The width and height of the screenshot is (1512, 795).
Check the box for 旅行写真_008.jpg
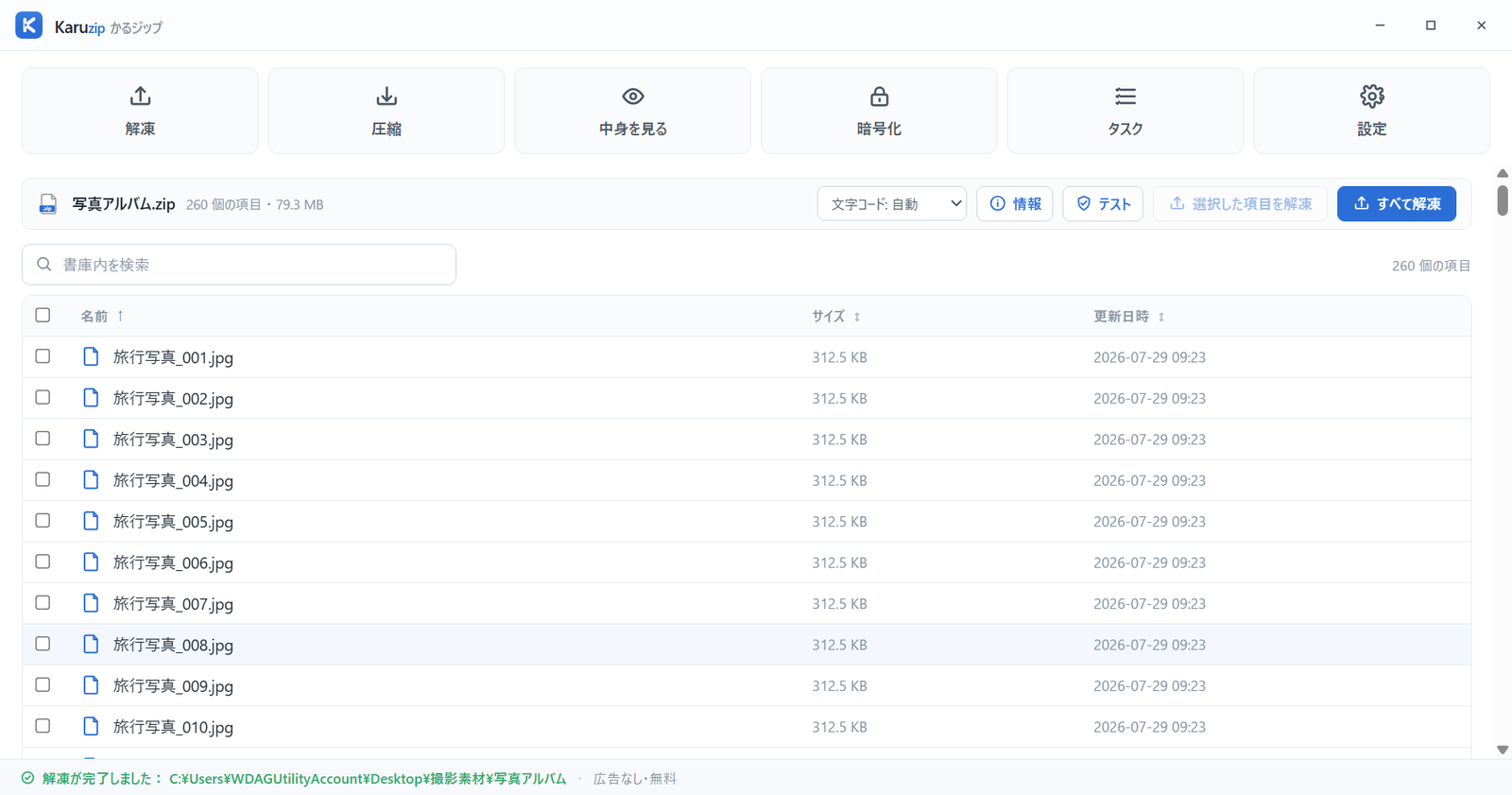pos(43,644)
